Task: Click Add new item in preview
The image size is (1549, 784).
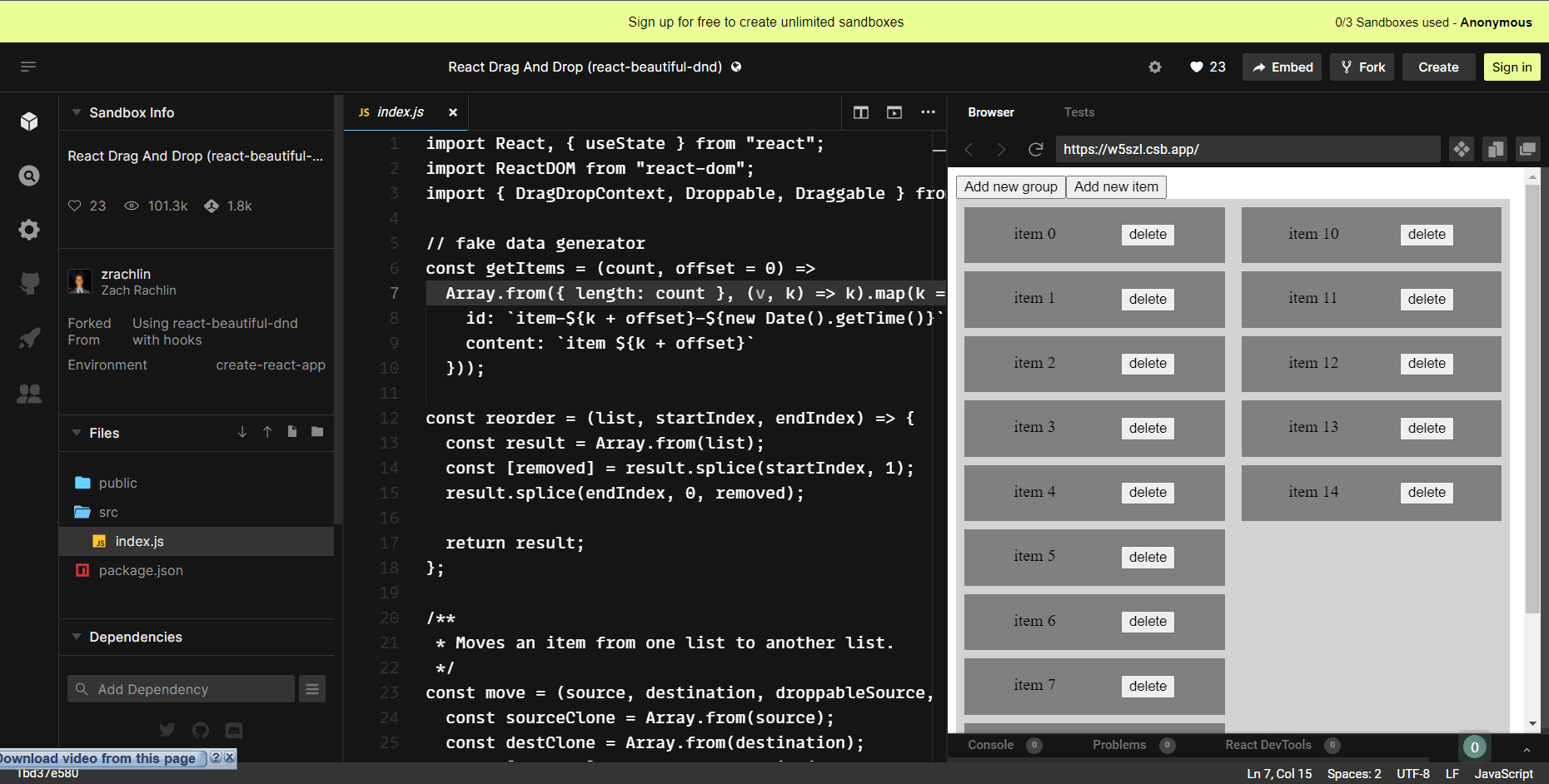Action: [x=1116, y=187]
